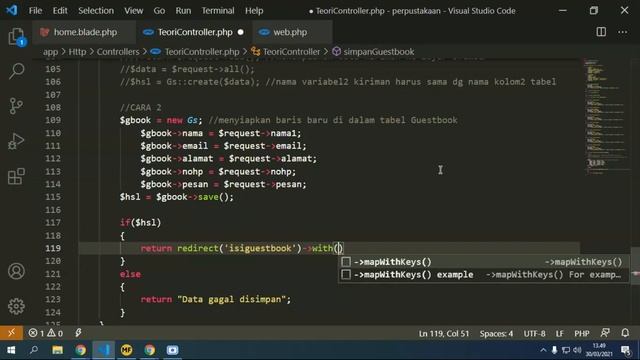Click the 'isiguestbook' string on line 119
Viewport: 640px width, 360px height.
[262, 248]
